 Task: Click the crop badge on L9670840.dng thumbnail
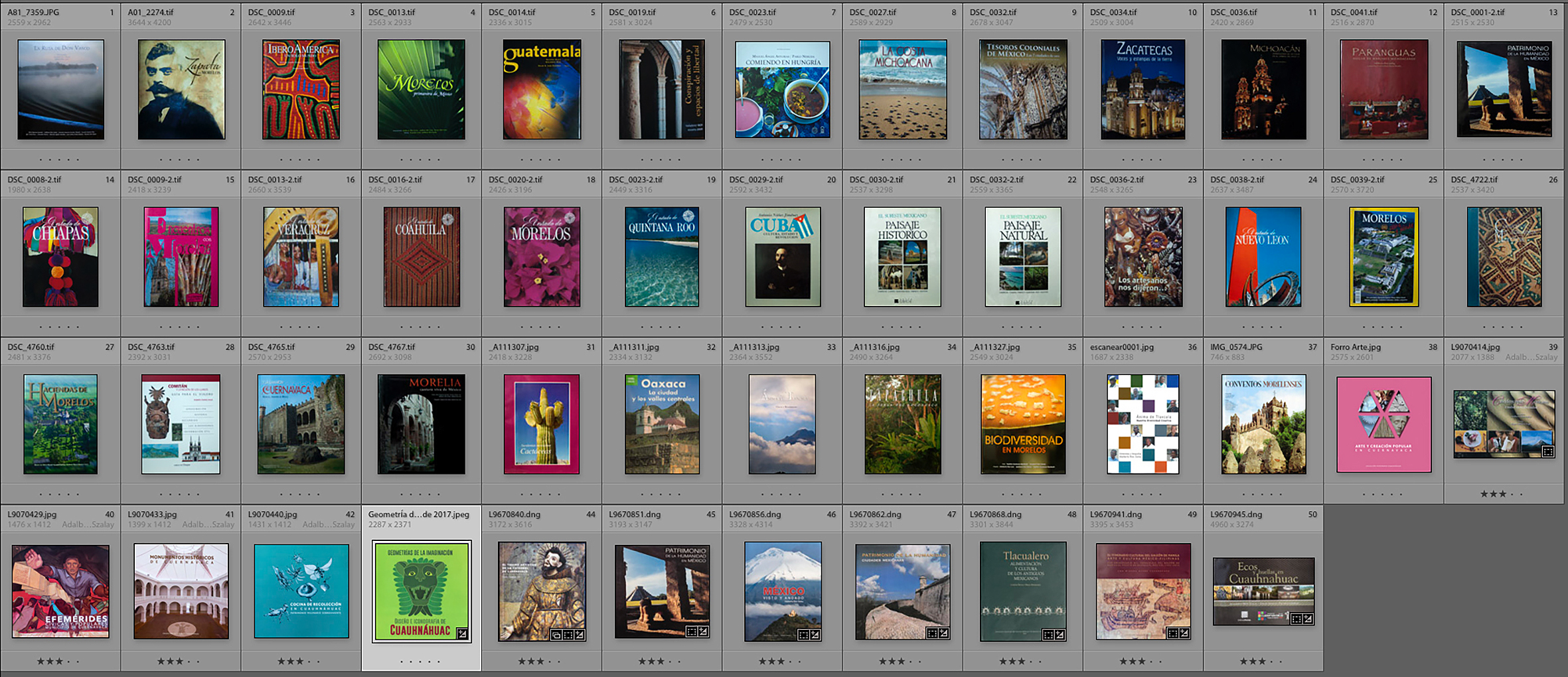click(x=568, y=635)
